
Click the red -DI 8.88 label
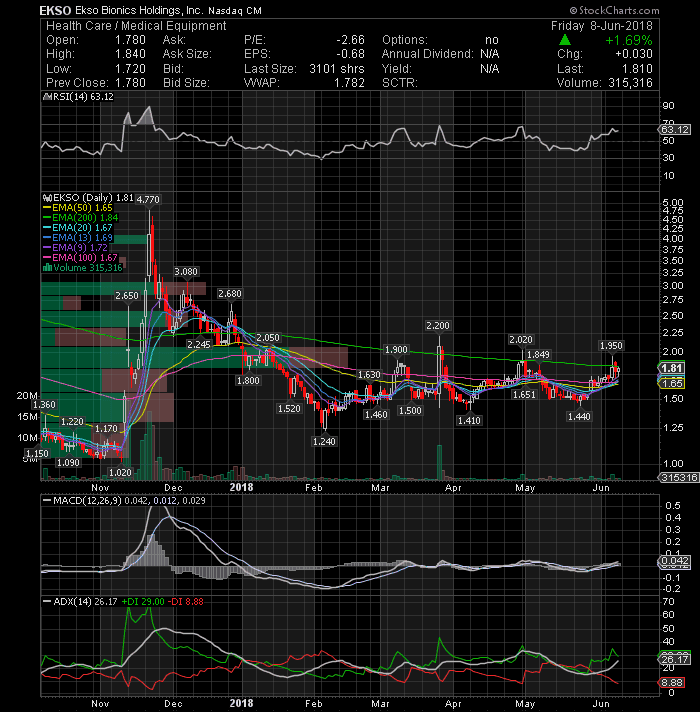click(x=186, y=602)
